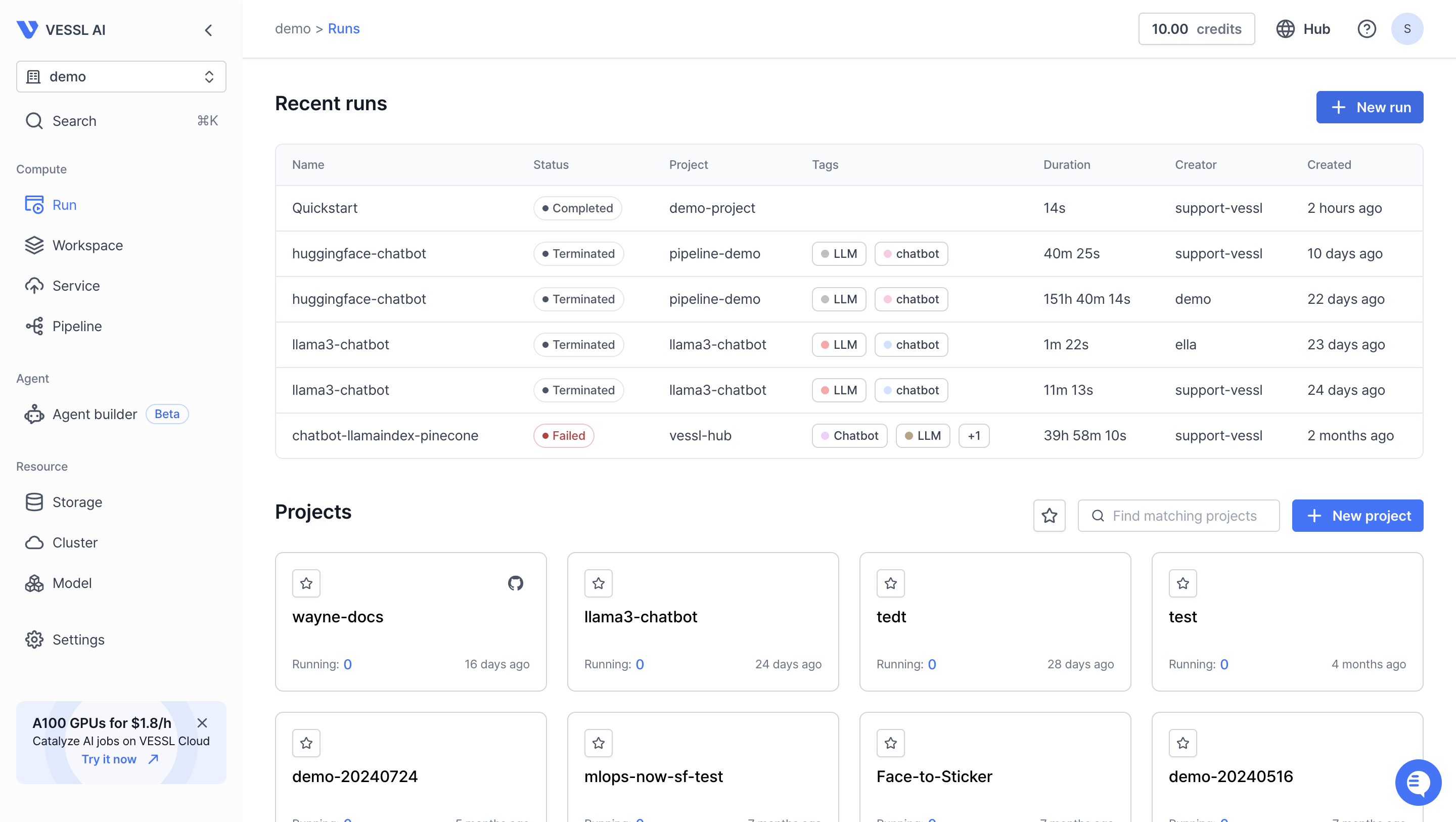This screenshot has width=1456, height=822.
Task: Click the Runs breadcrumb
Action: 344,29
